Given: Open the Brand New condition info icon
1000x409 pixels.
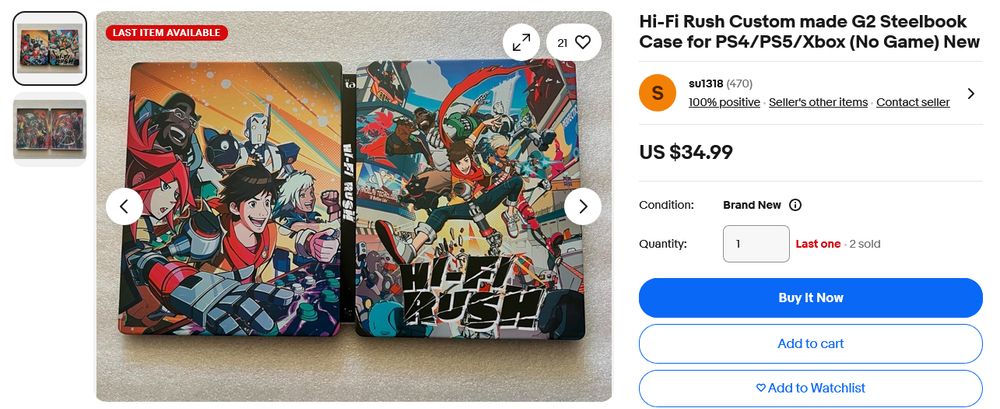Looking at the screenshot, I should pyautogui.click(x=795, y=205).
